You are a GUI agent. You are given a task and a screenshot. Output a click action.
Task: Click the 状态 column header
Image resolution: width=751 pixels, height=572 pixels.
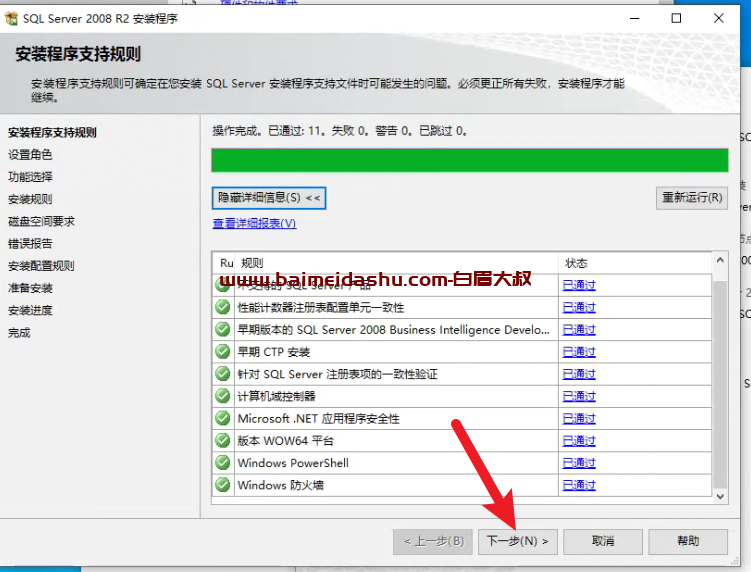click(x=635, y=263)
